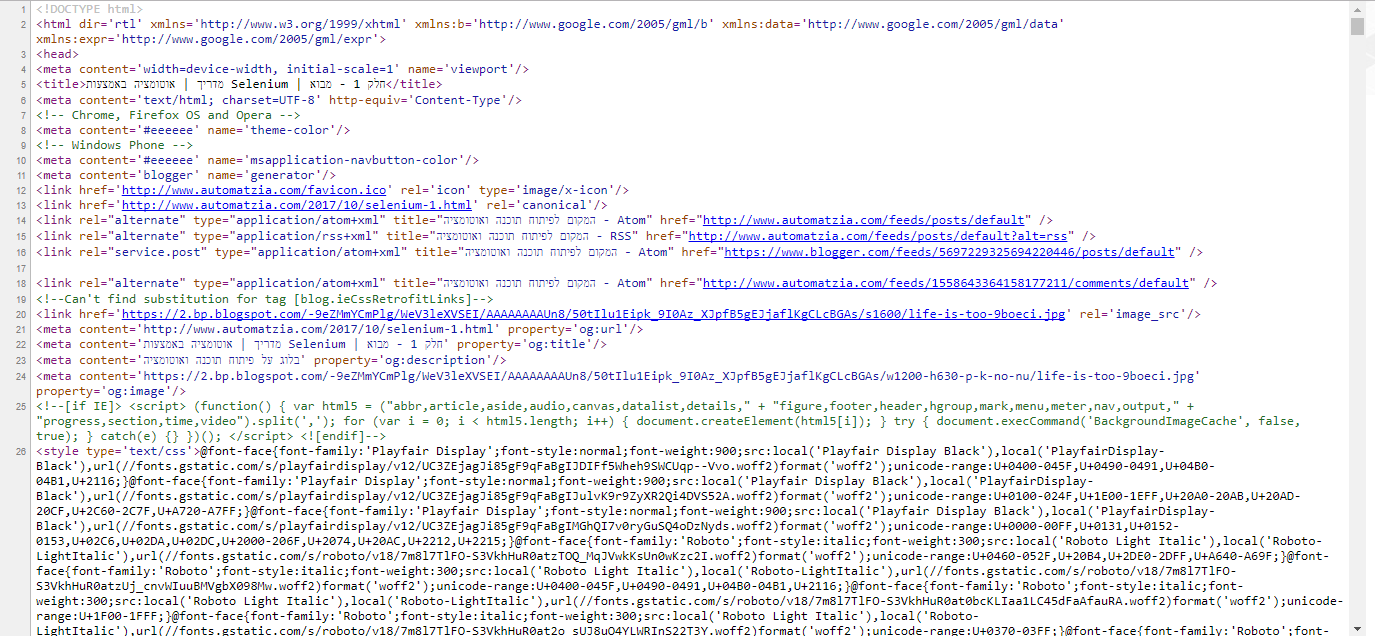Click line number 17 in the gutter
This screenshot has height=636, width=1375.
click(x=21, y=267)
